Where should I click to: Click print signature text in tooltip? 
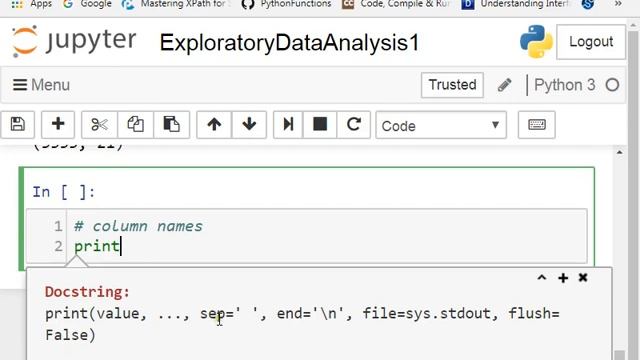[302, 324]
